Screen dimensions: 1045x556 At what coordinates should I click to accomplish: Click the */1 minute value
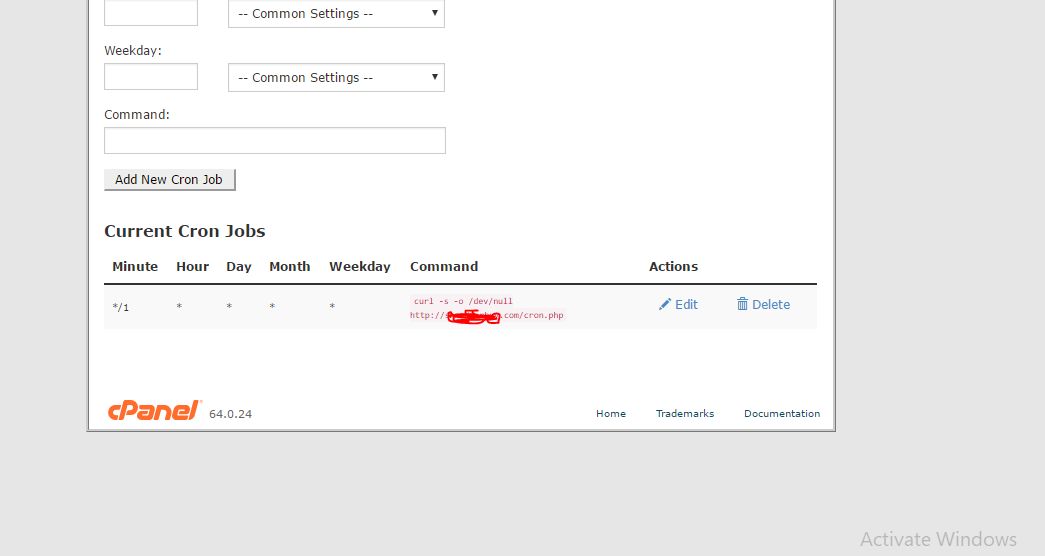pyautogui.click(x=121, y=307)
